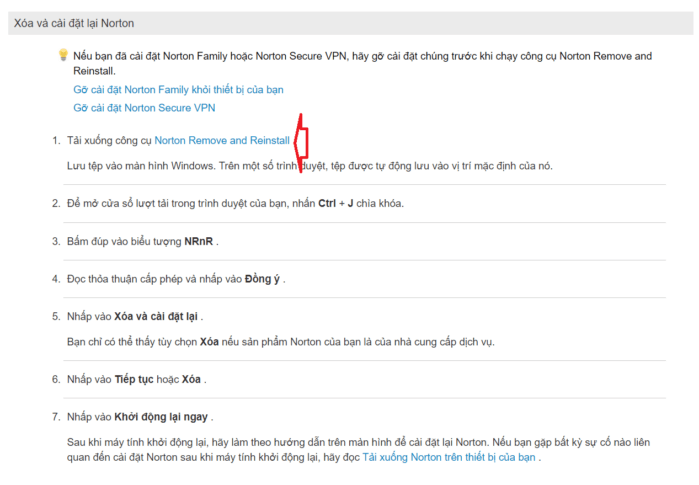Select the bold 'Ctrl + J' shortcut text
This screenshot has width=699, height=485.
click(336, 203)
